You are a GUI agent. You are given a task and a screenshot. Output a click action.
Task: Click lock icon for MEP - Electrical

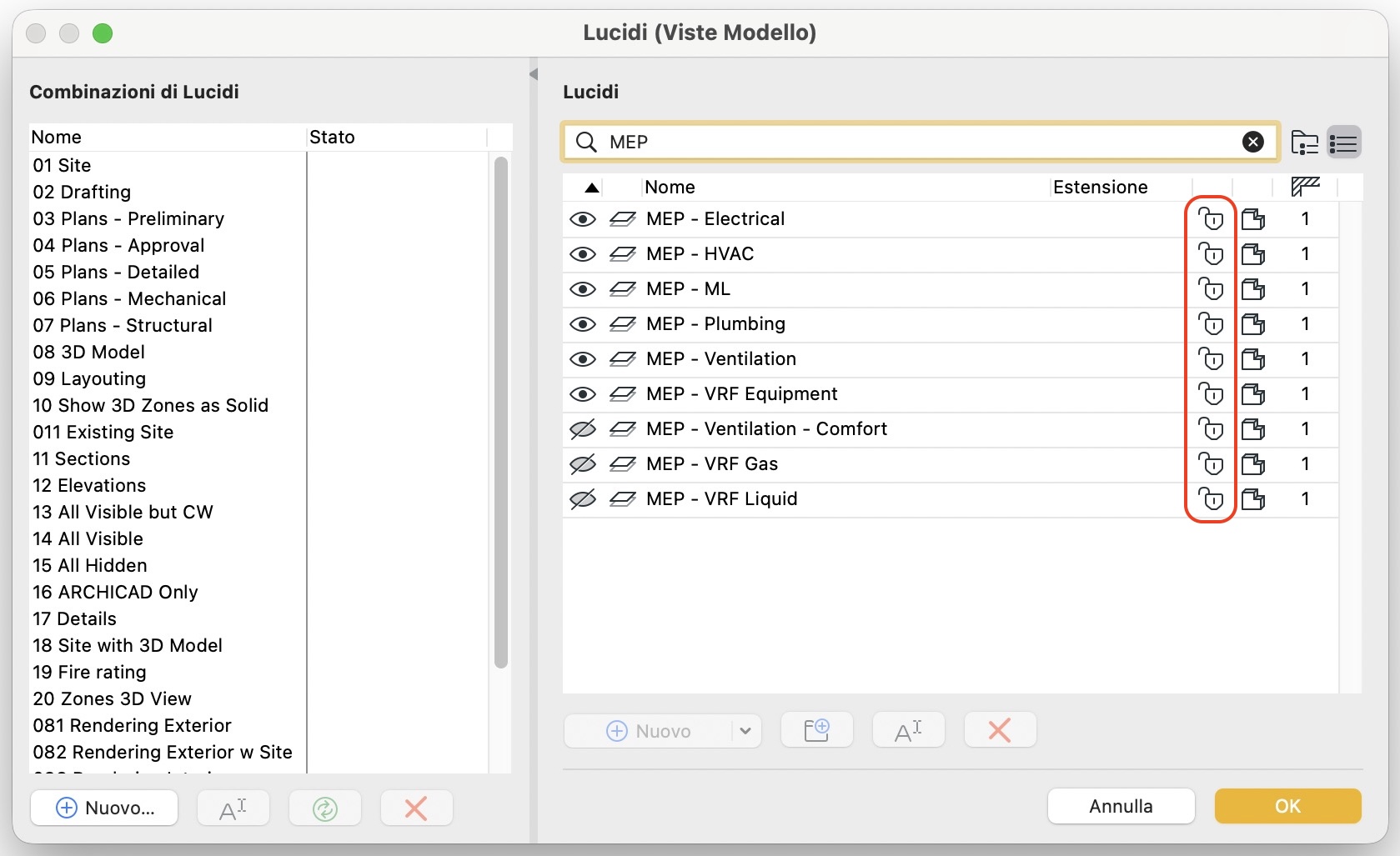[1210, 219]
